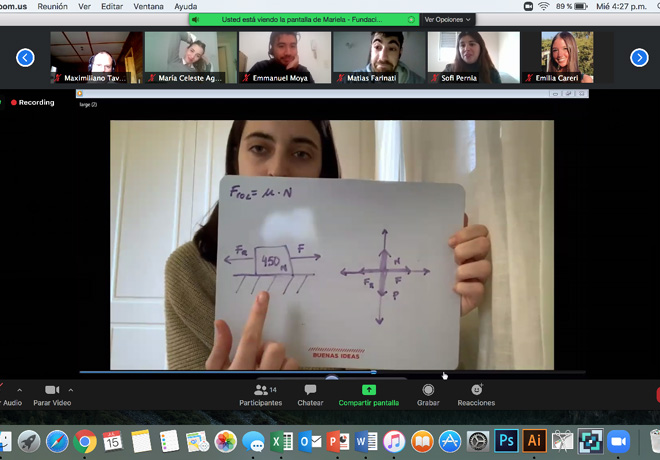Image resolution: width=660 pixels, height=460 pixels.
Task: Open the Ventana menu
Action: (148, 6)
